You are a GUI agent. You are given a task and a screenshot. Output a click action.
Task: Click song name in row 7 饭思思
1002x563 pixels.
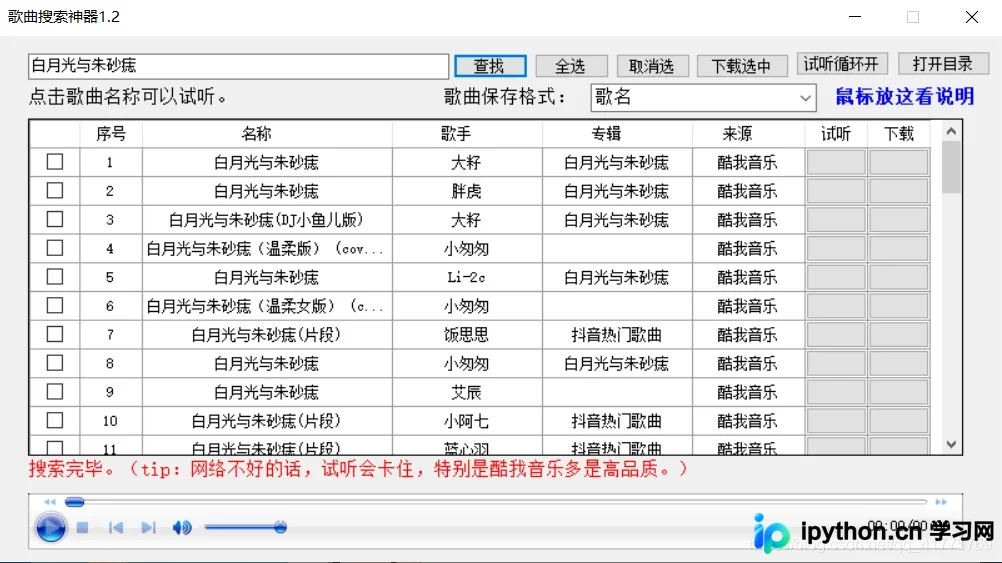(266, 335)
